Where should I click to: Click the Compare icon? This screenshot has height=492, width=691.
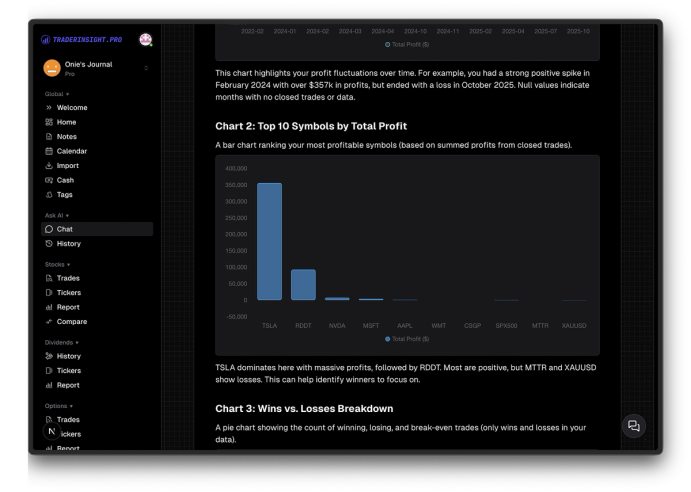(49, 322)
